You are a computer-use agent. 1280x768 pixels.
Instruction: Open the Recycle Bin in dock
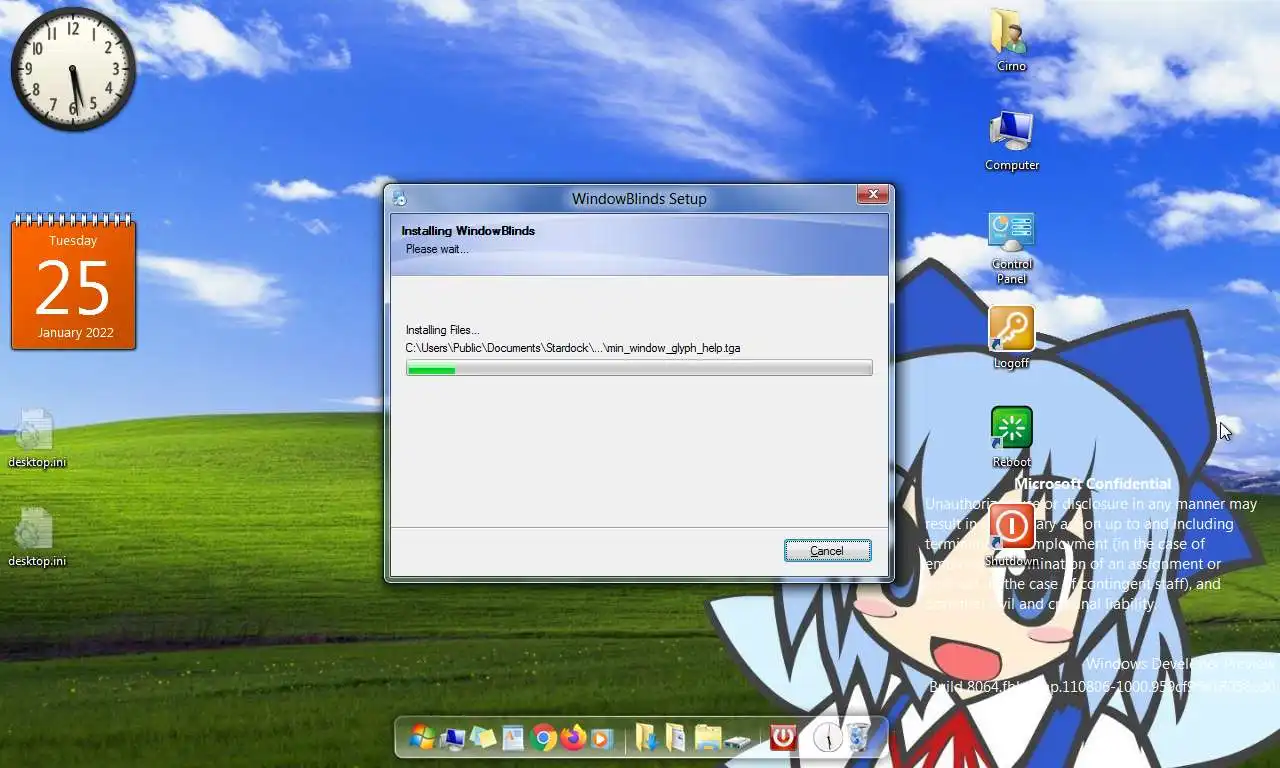[x=858, y=738]
